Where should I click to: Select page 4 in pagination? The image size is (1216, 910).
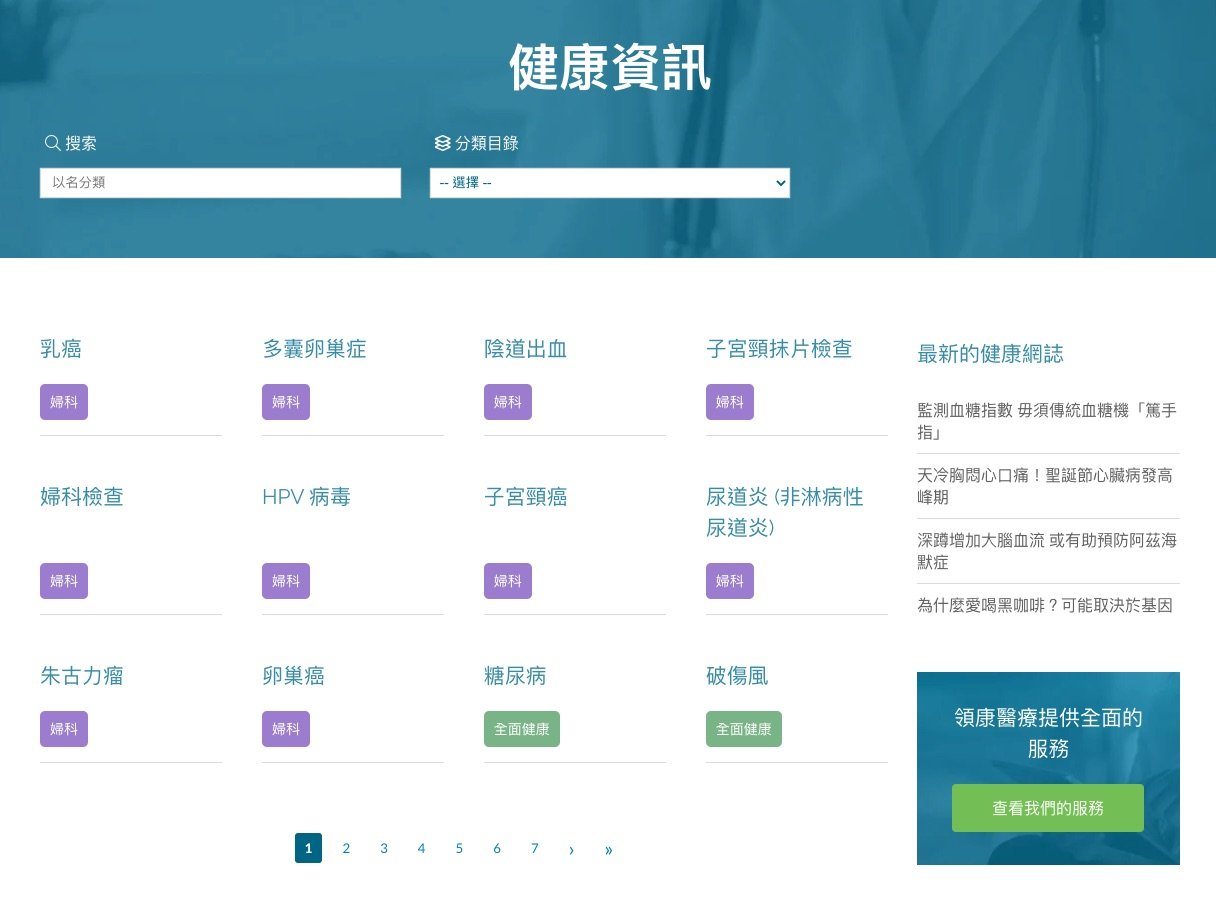coord(421,848)
